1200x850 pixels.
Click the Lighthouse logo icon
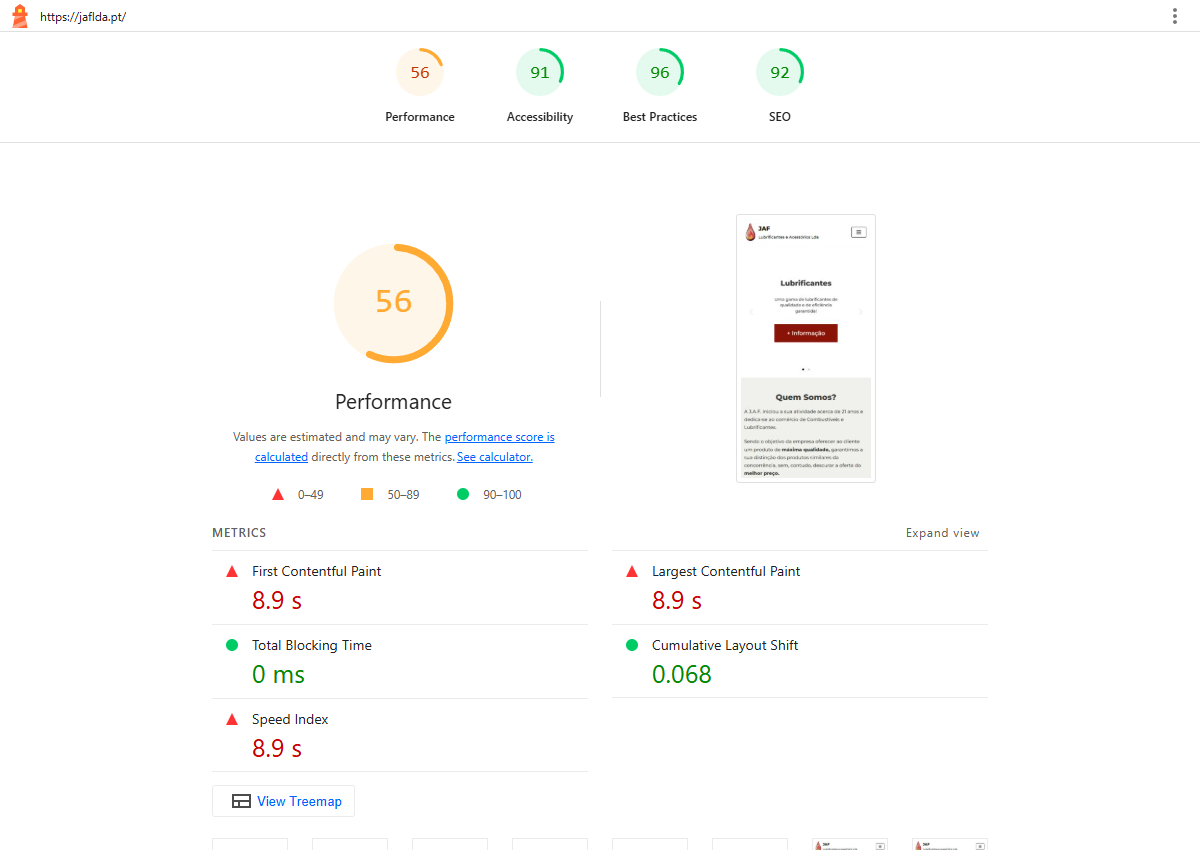pyautogui.click(x=19, y=16)
